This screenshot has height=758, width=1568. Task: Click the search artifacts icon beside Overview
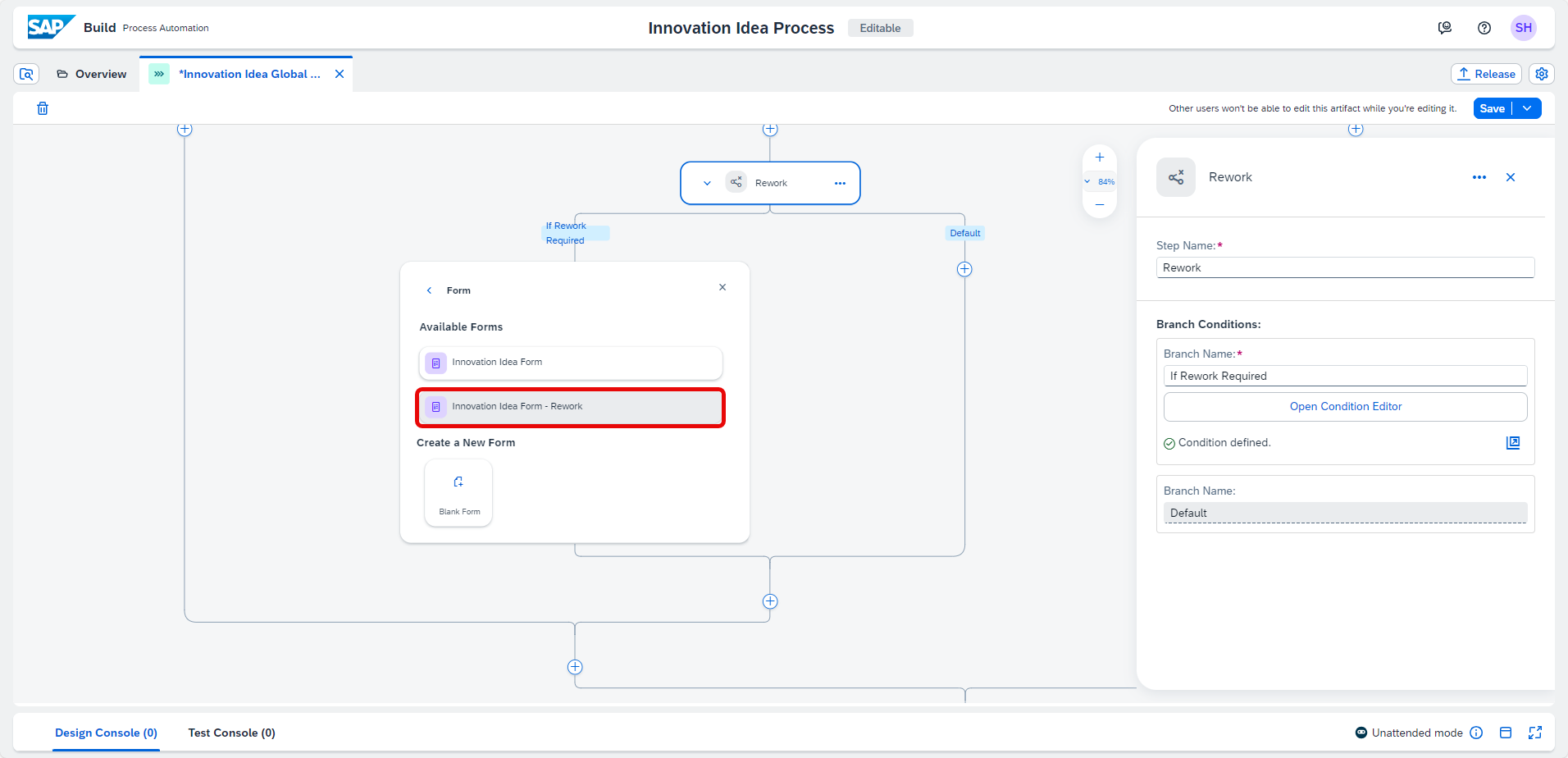[x=26, y=74]
